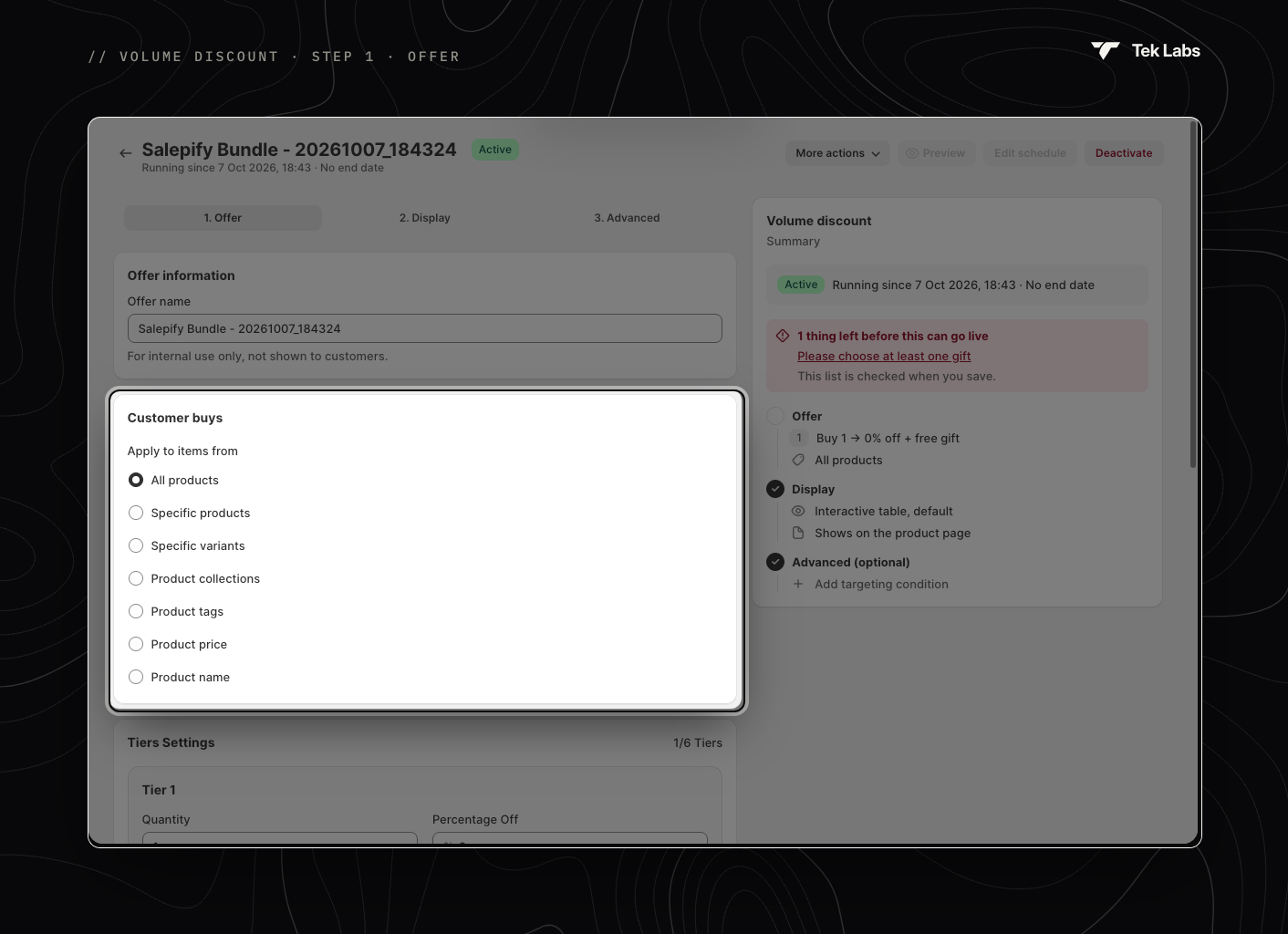Select Specific variants radio option
The image size is (1288, 934).
136,545
